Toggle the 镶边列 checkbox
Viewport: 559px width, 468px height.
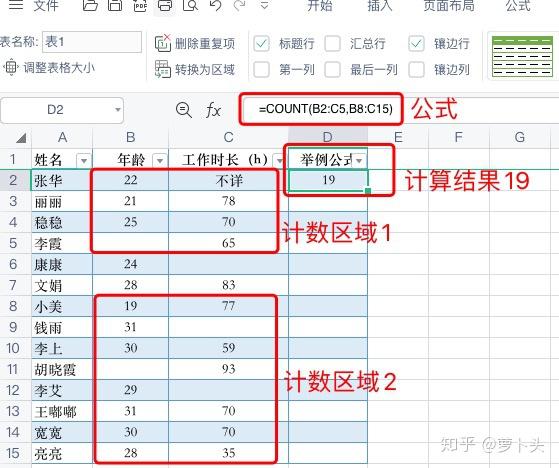coord(416,70)
